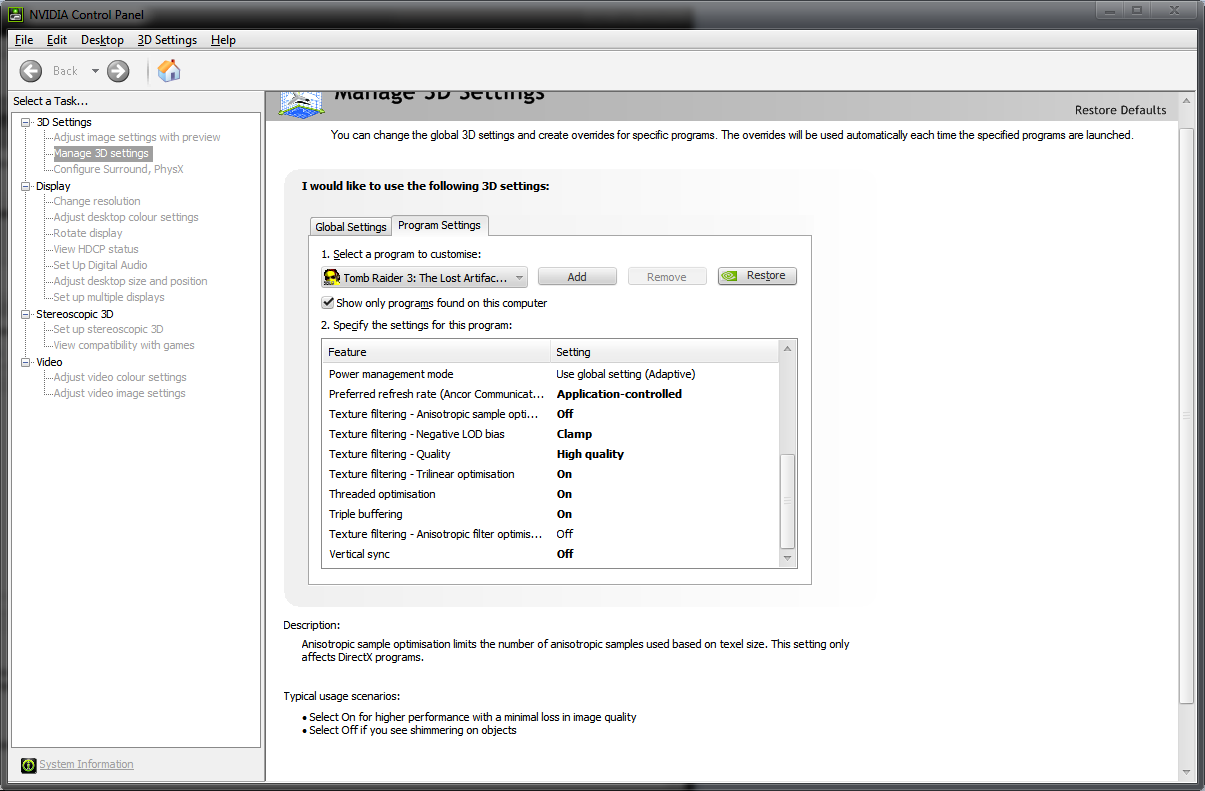Click the Add button
The width and height of the screenshot is (1205, 791).
577,277
